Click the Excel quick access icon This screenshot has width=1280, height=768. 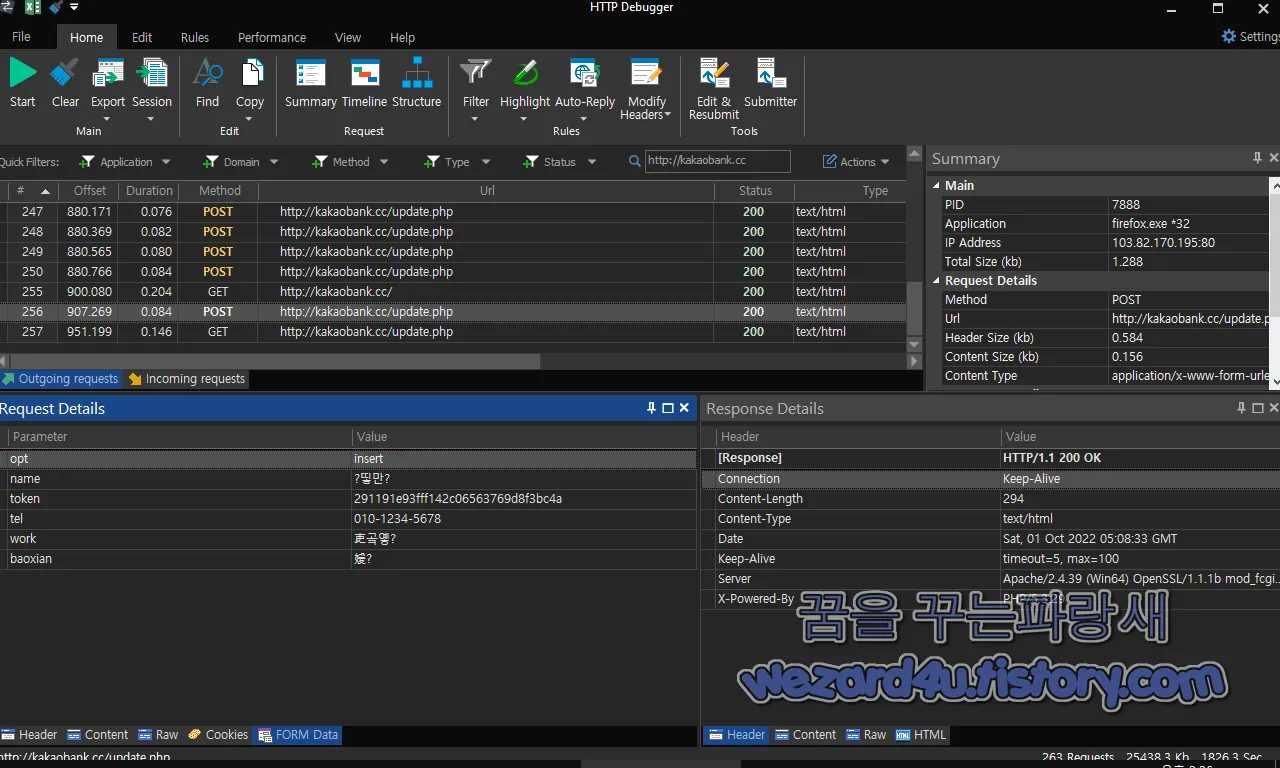33,8
